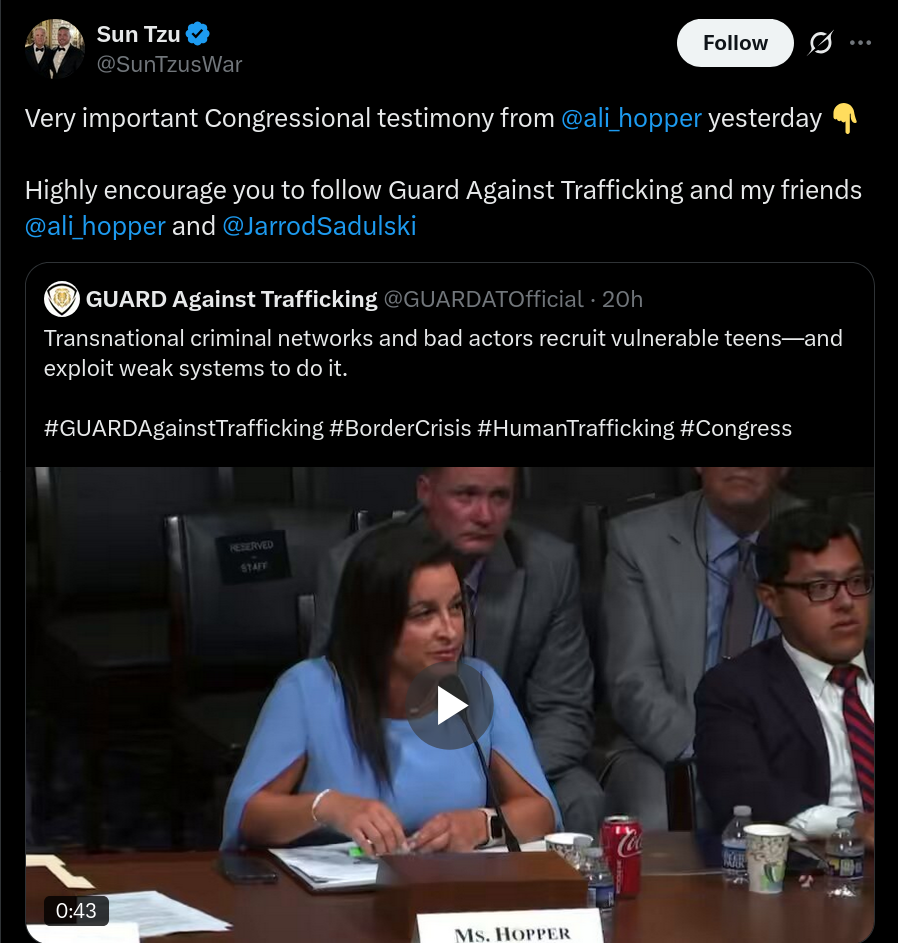898x943 pixels.
Task: Open the three-dot more options menu
Action: click(x=861, y=43)
